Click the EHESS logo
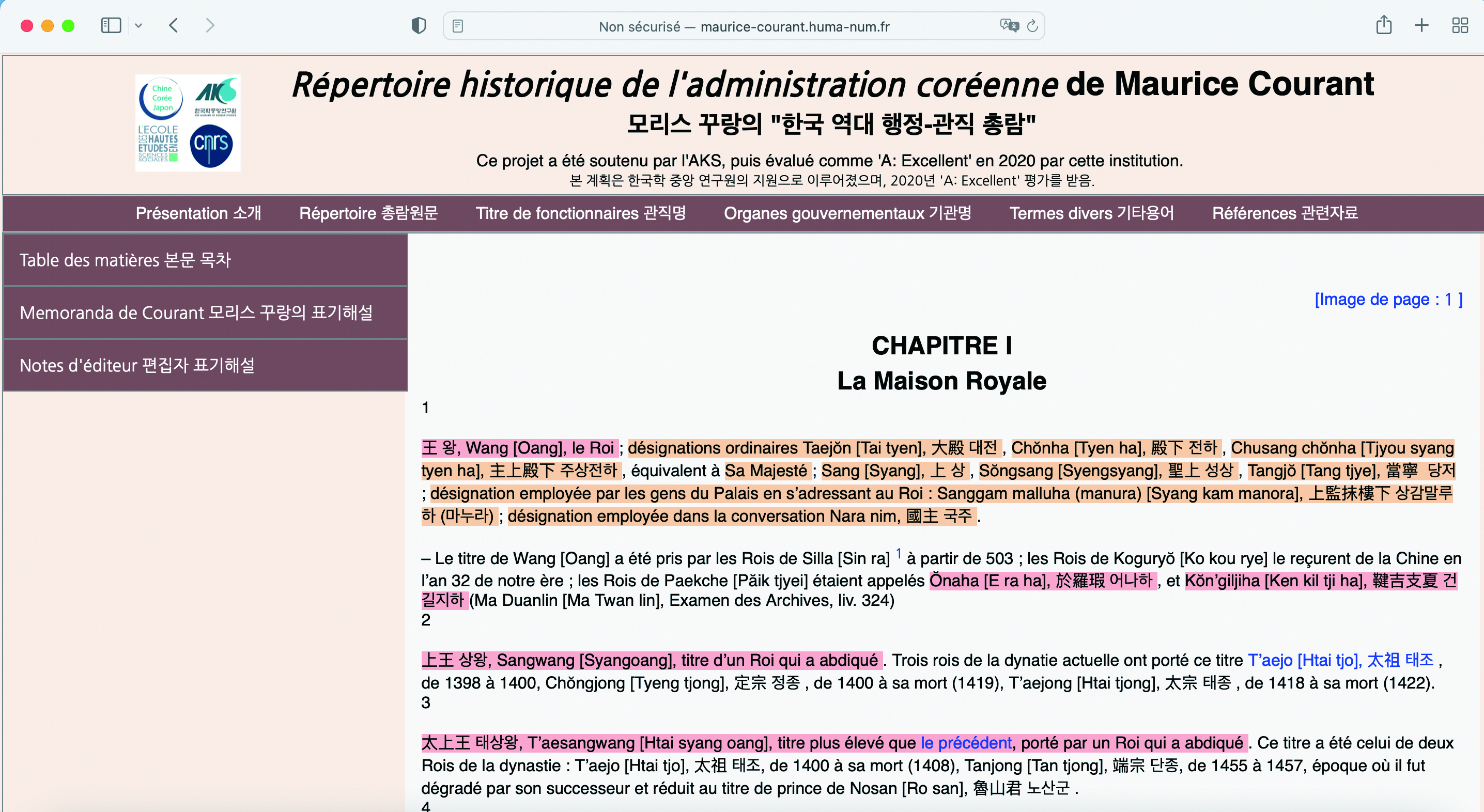 tap(159, 144)
